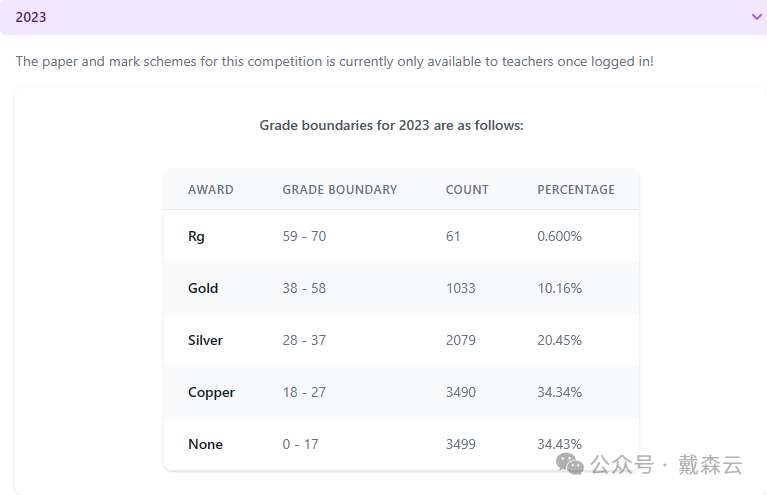The image size is (767, 495).
Task: Click the AWARD column header
Action: (211, 190)
